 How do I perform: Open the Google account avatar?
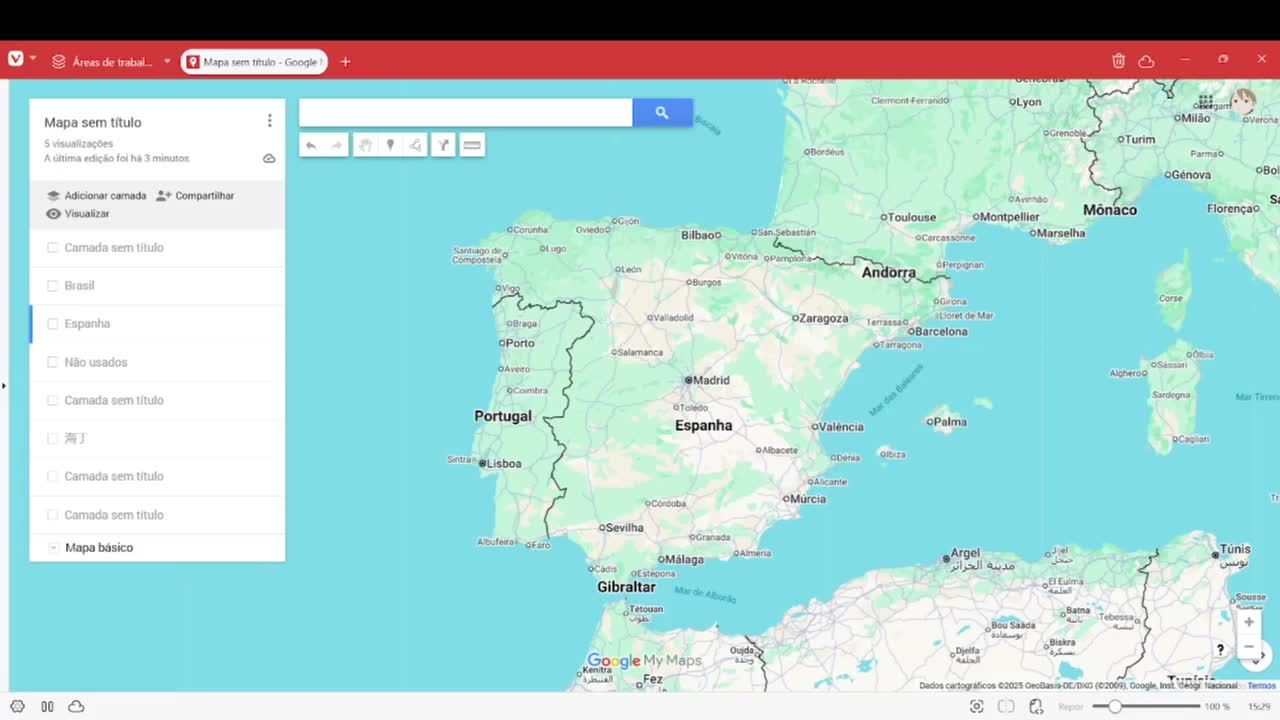(1243, 101)
